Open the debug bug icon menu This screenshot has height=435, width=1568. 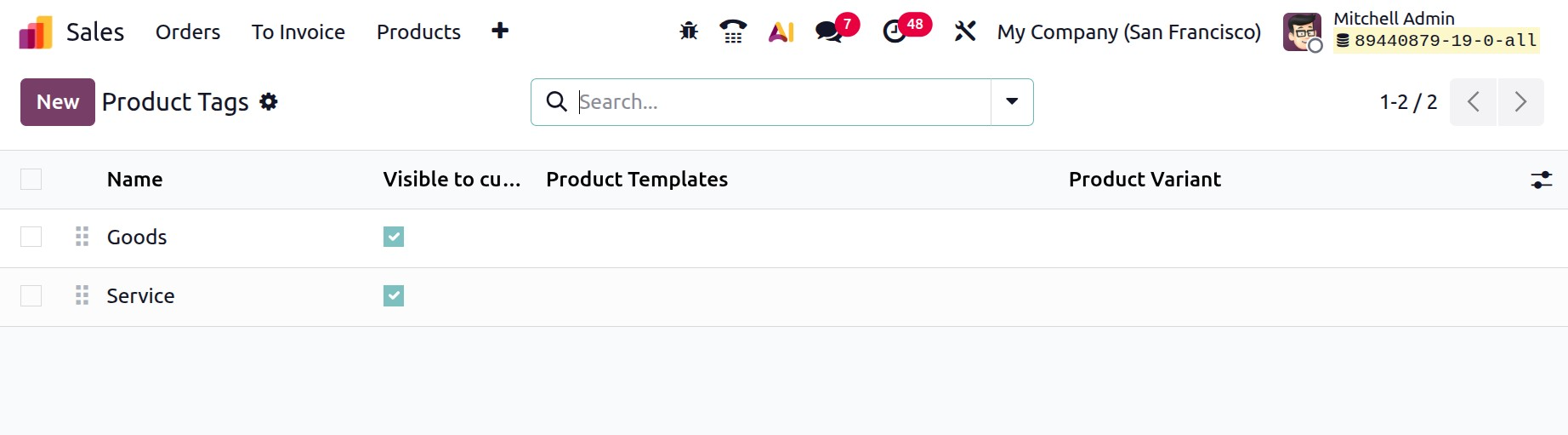[x=689, y=31]
